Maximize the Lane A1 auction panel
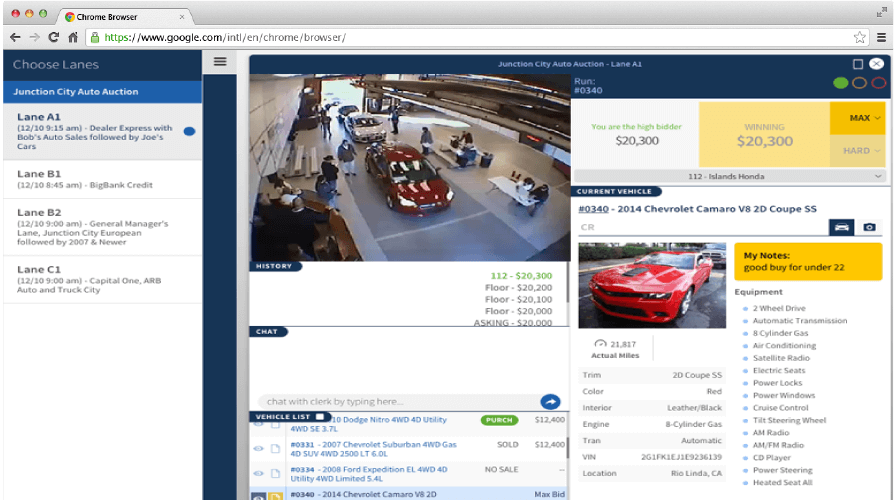Screen dimensions: 894x500 click(858, 64)
